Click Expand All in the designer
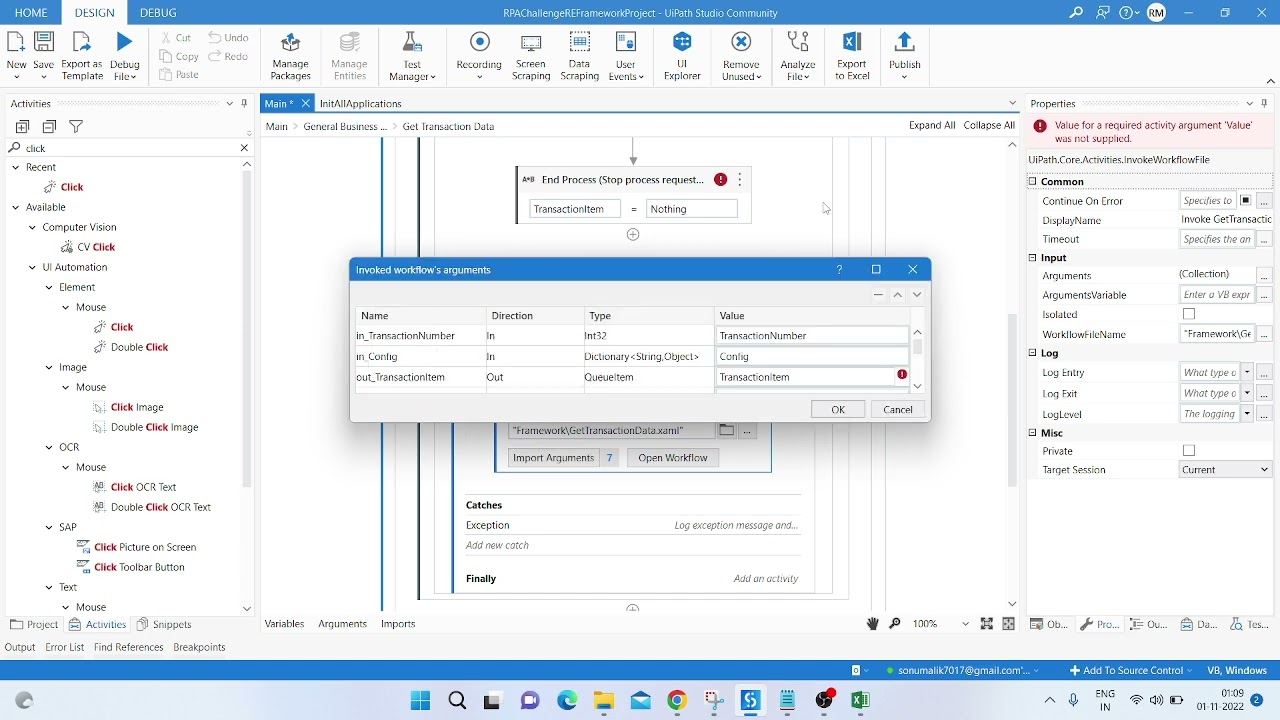 932,126
